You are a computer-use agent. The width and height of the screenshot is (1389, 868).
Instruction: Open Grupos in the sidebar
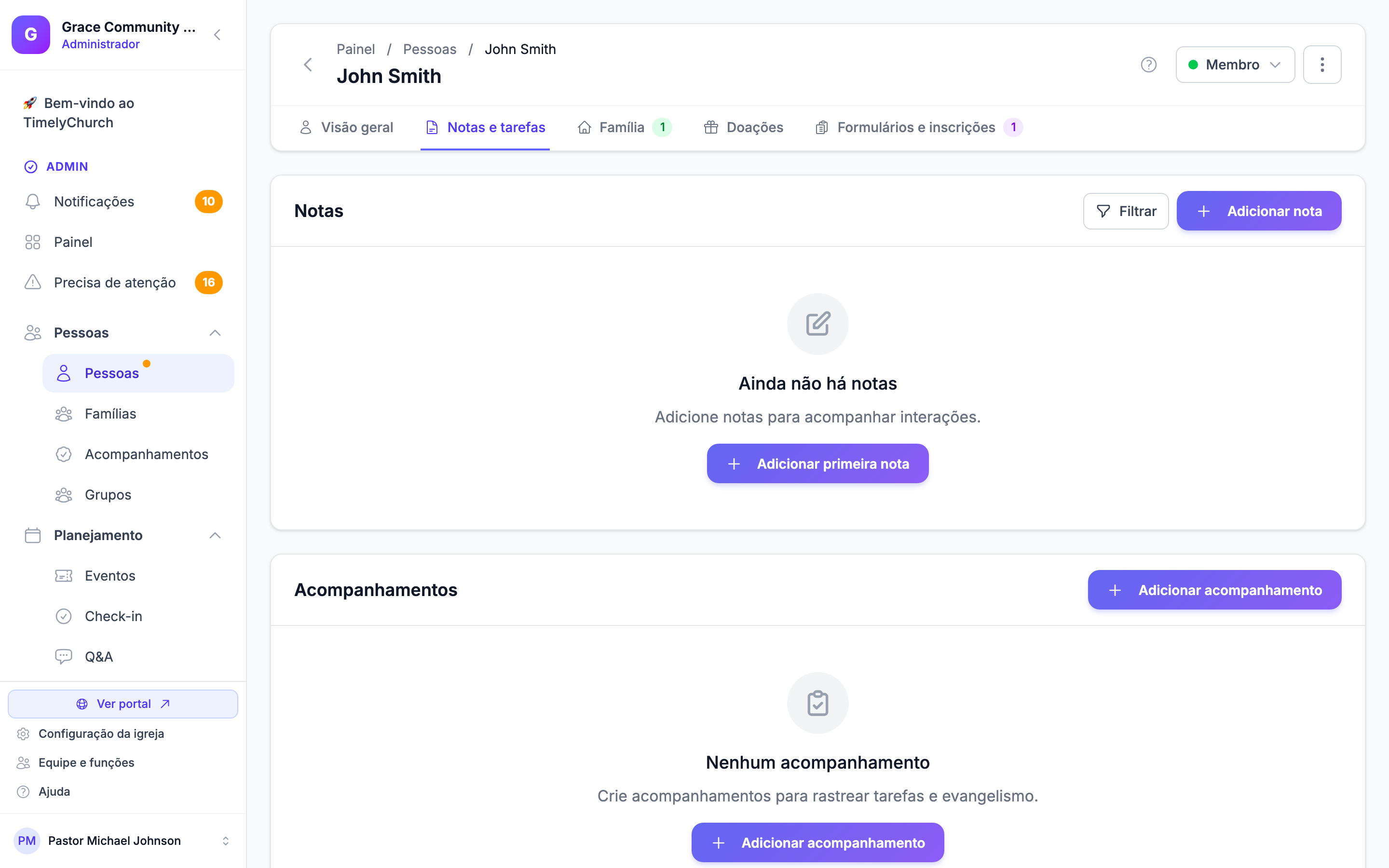click(x=138, y=495)
